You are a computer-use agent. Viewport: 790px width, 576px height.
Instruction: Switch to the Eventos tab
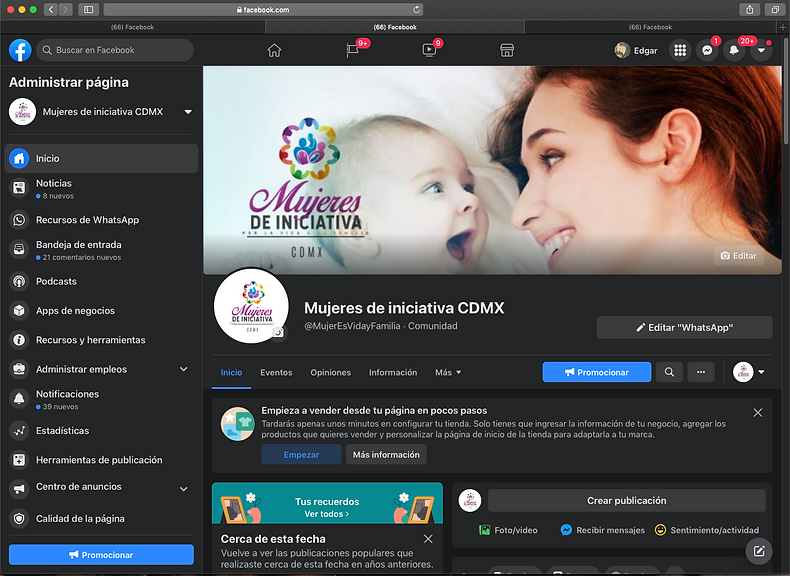276,372
